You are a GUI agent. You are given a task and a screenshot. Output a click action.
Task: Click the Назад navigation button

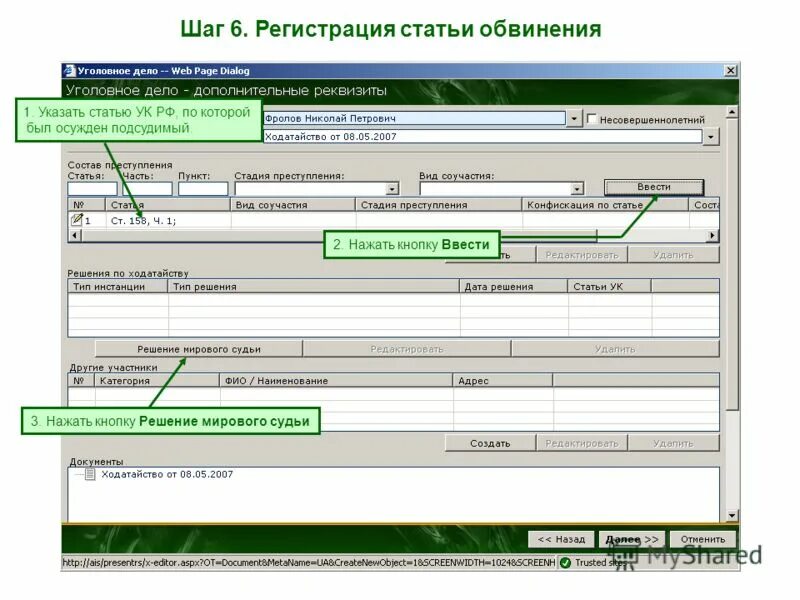[x=560, y=538]
